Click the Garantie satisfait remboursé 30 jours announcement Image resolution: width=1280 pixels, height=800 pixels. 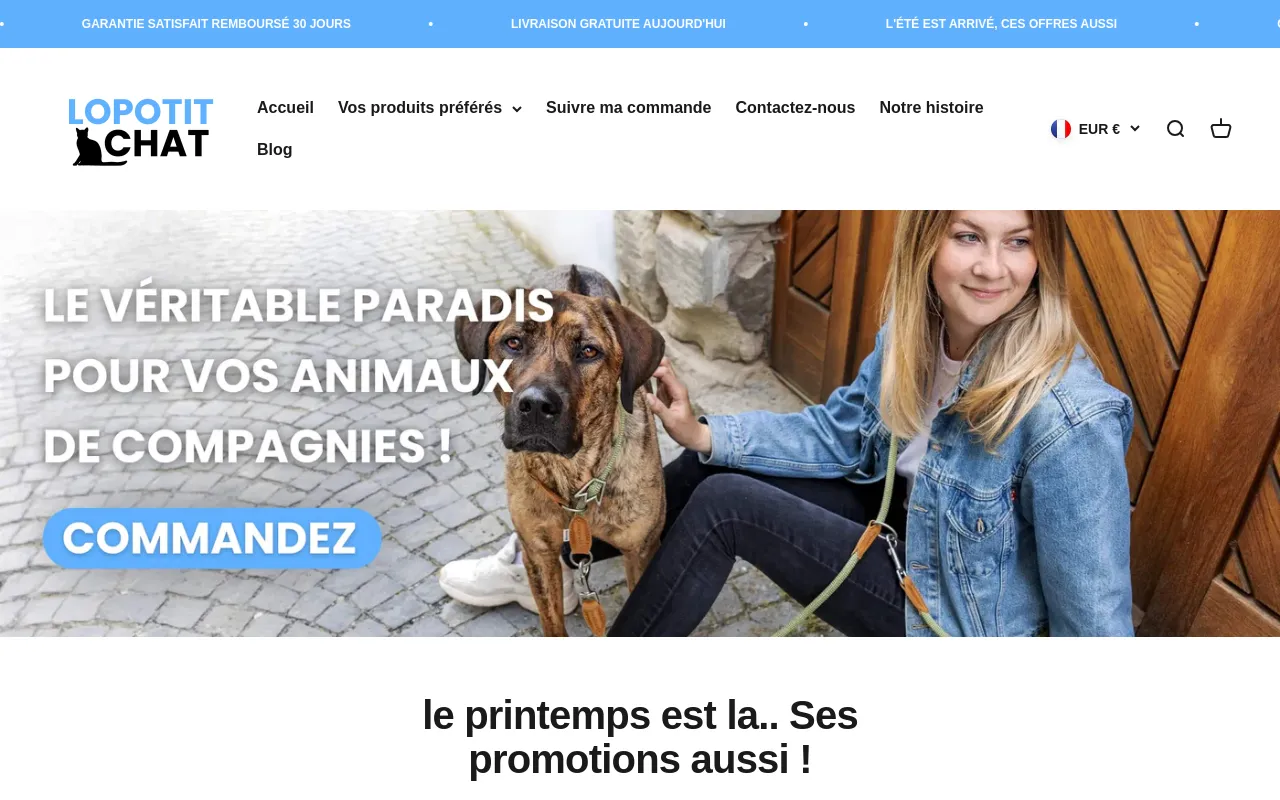[x=216, y=24]
